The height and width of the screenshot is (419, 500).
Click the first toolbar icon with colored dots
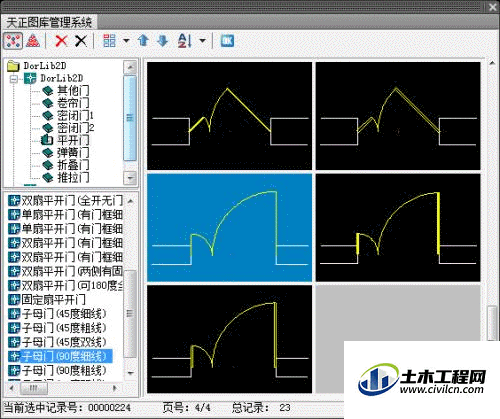coord(13,41)
